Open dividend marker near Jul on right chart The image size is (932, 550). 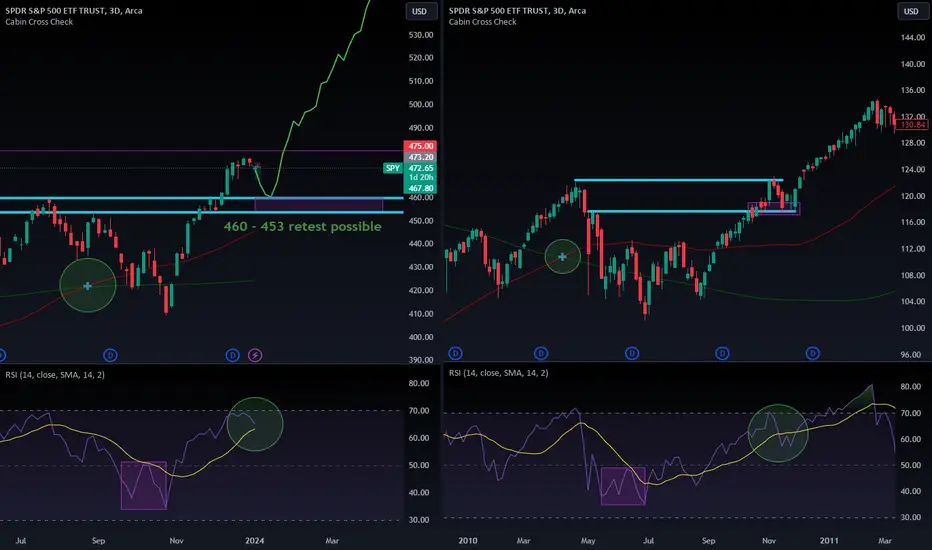pos(632,354)
